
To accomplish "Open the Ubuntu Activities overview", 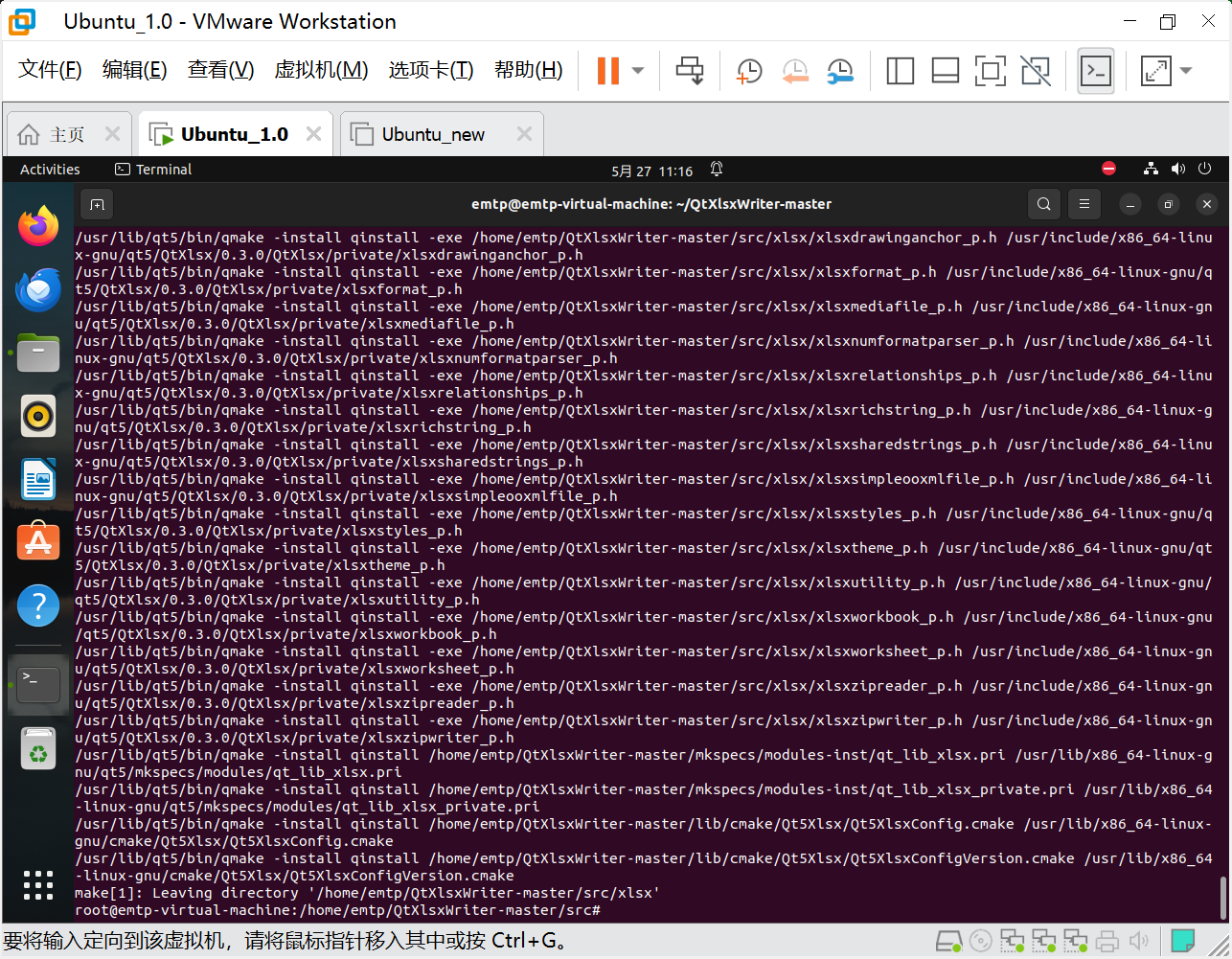I will [50, 170].
